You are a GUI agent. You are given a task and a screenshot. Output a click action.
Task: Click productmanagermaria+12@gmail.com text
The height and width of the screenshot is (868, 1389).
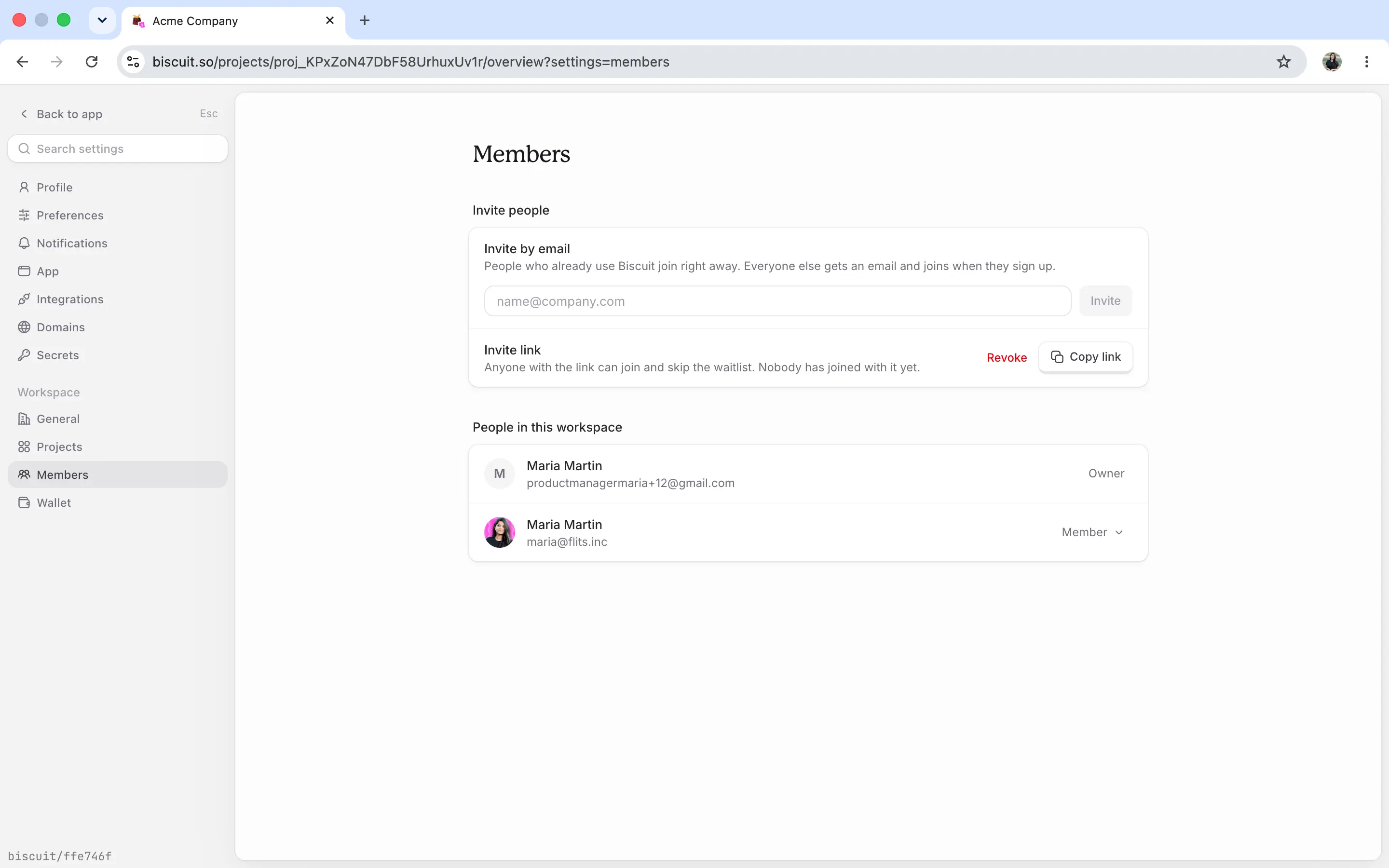click(630, 483)
